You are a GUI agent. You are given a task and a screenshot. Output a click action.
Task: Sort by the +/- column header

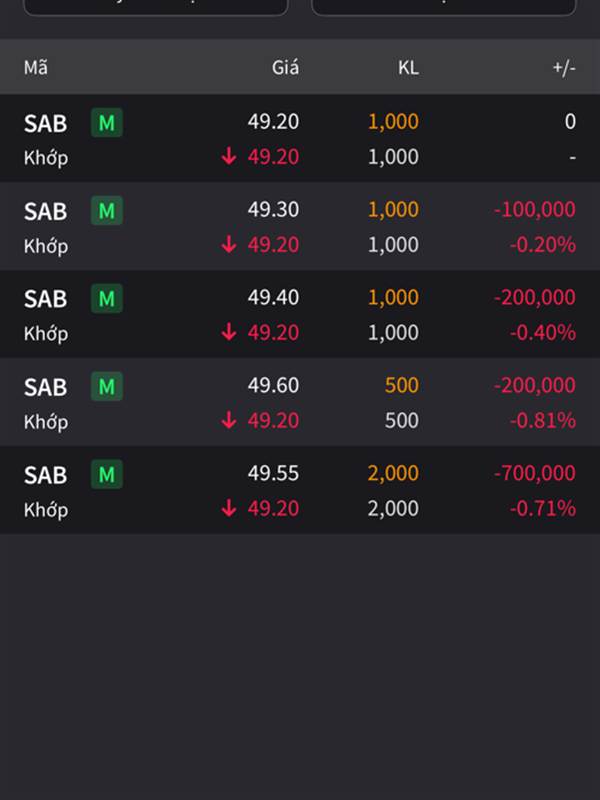pyautogui.click(x=564, y=67)
